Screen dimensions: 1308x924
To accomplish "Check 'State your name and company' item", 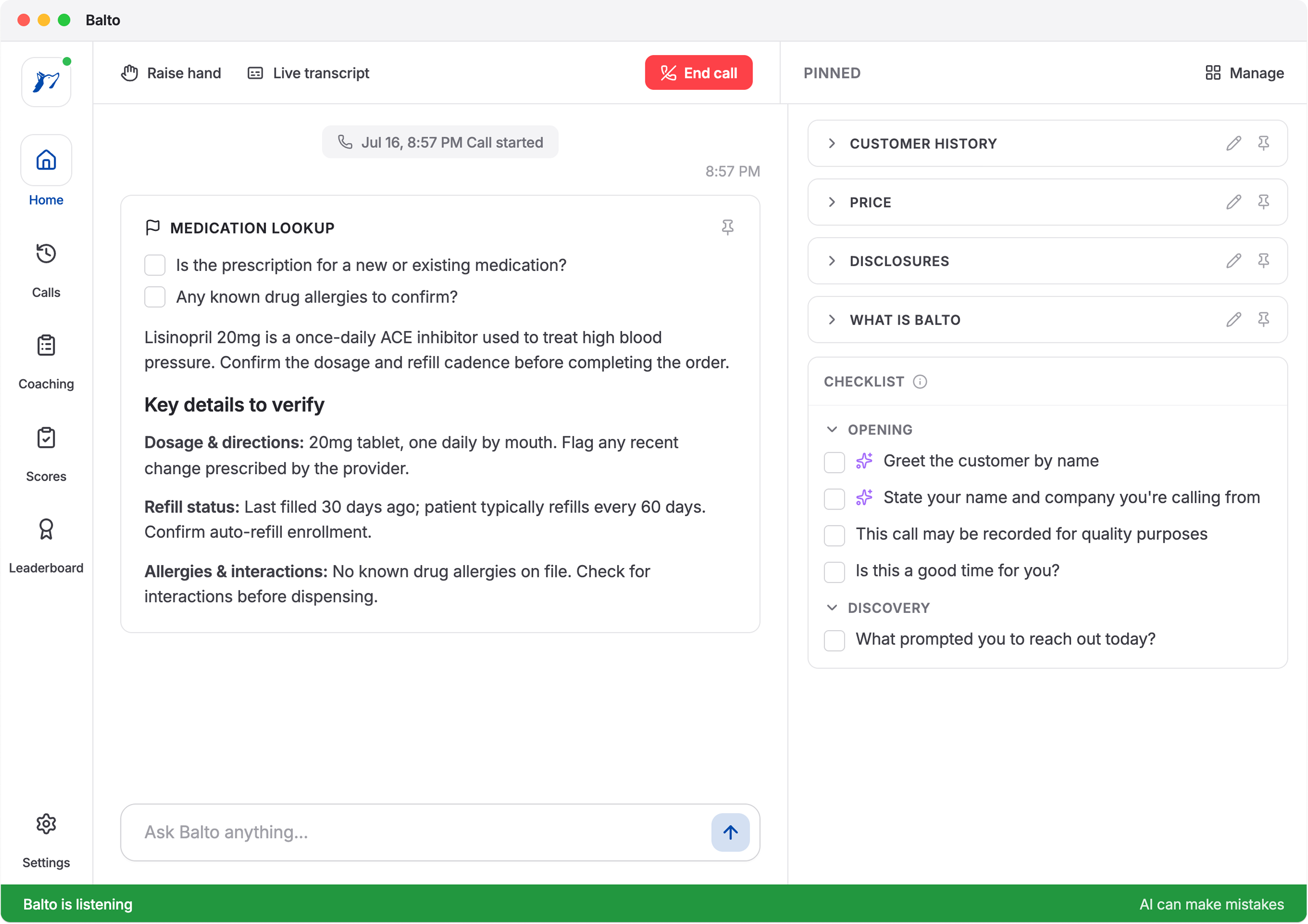I will point(834,498).
